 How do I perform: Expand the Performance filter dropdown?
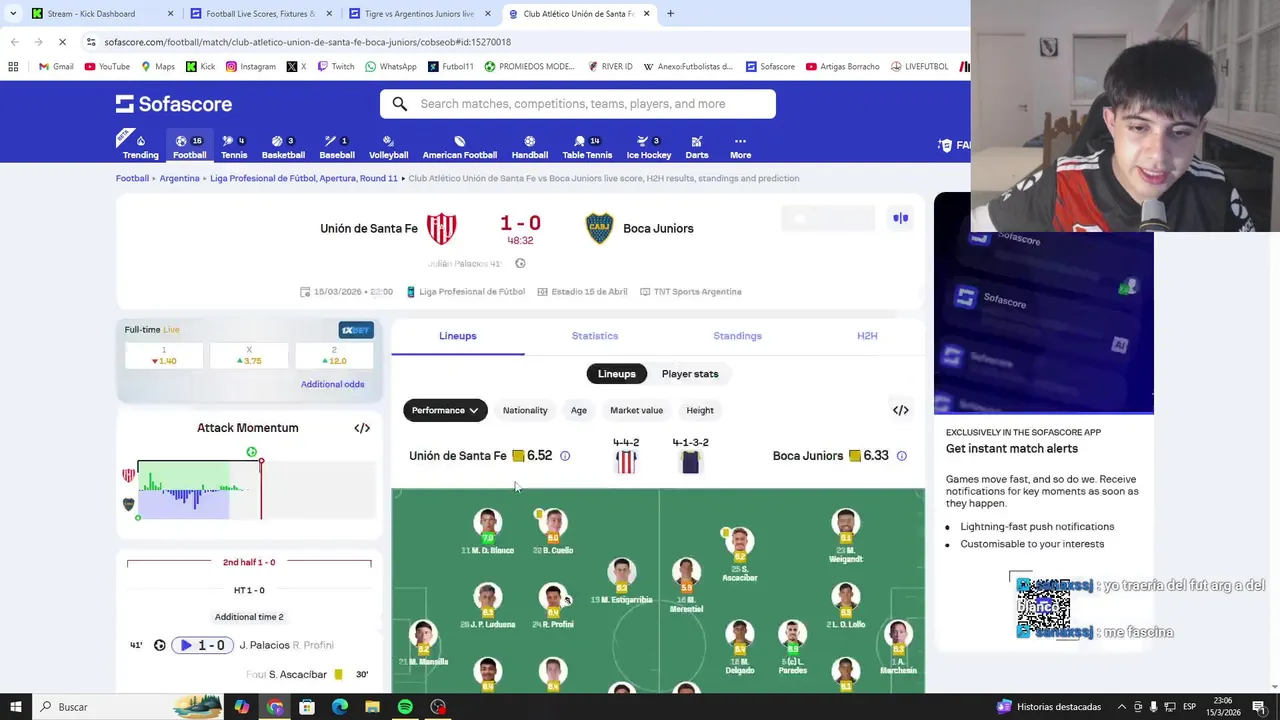[x=445, y=410]
